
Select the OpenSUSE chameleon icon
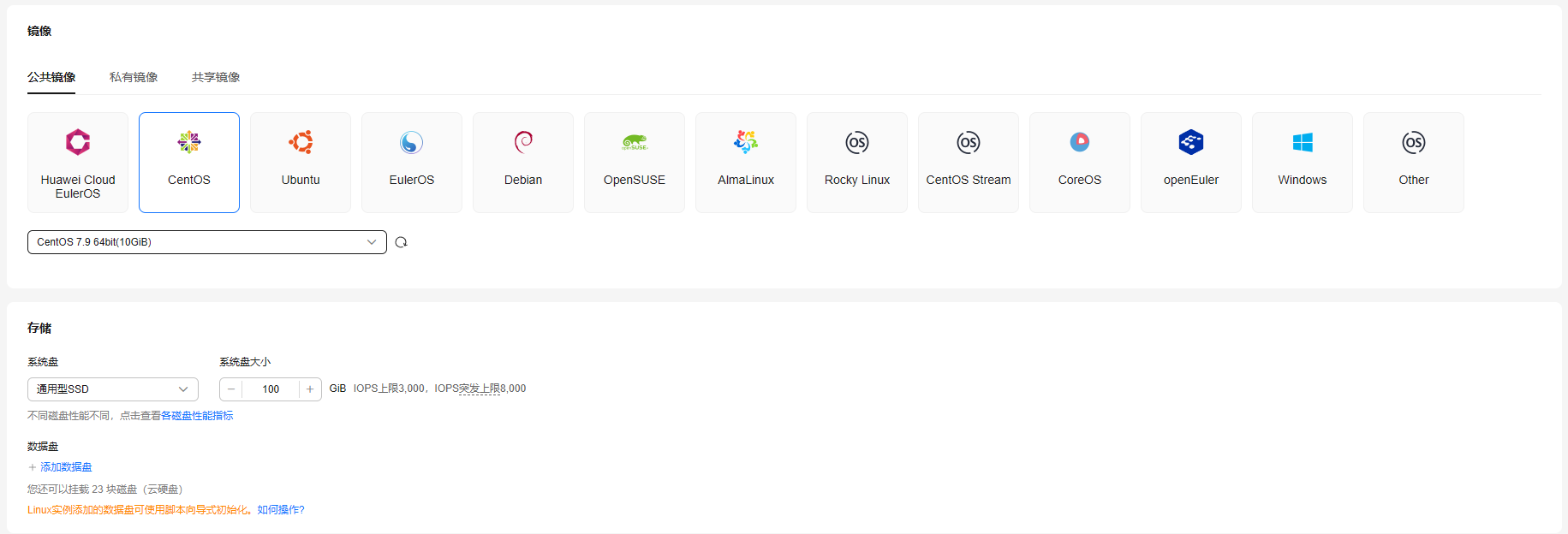pos(635,142)
